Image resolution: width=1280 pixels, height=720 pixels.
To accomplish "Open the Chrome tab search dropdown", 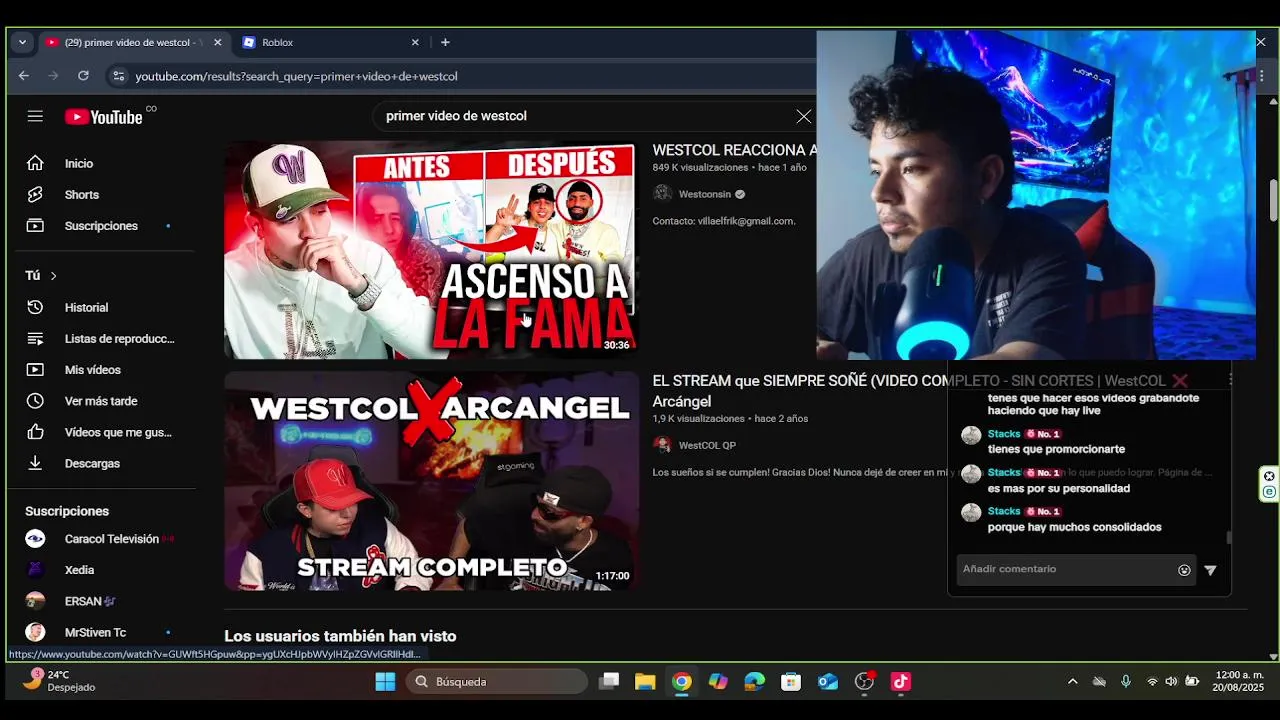I will pos(22,42).
